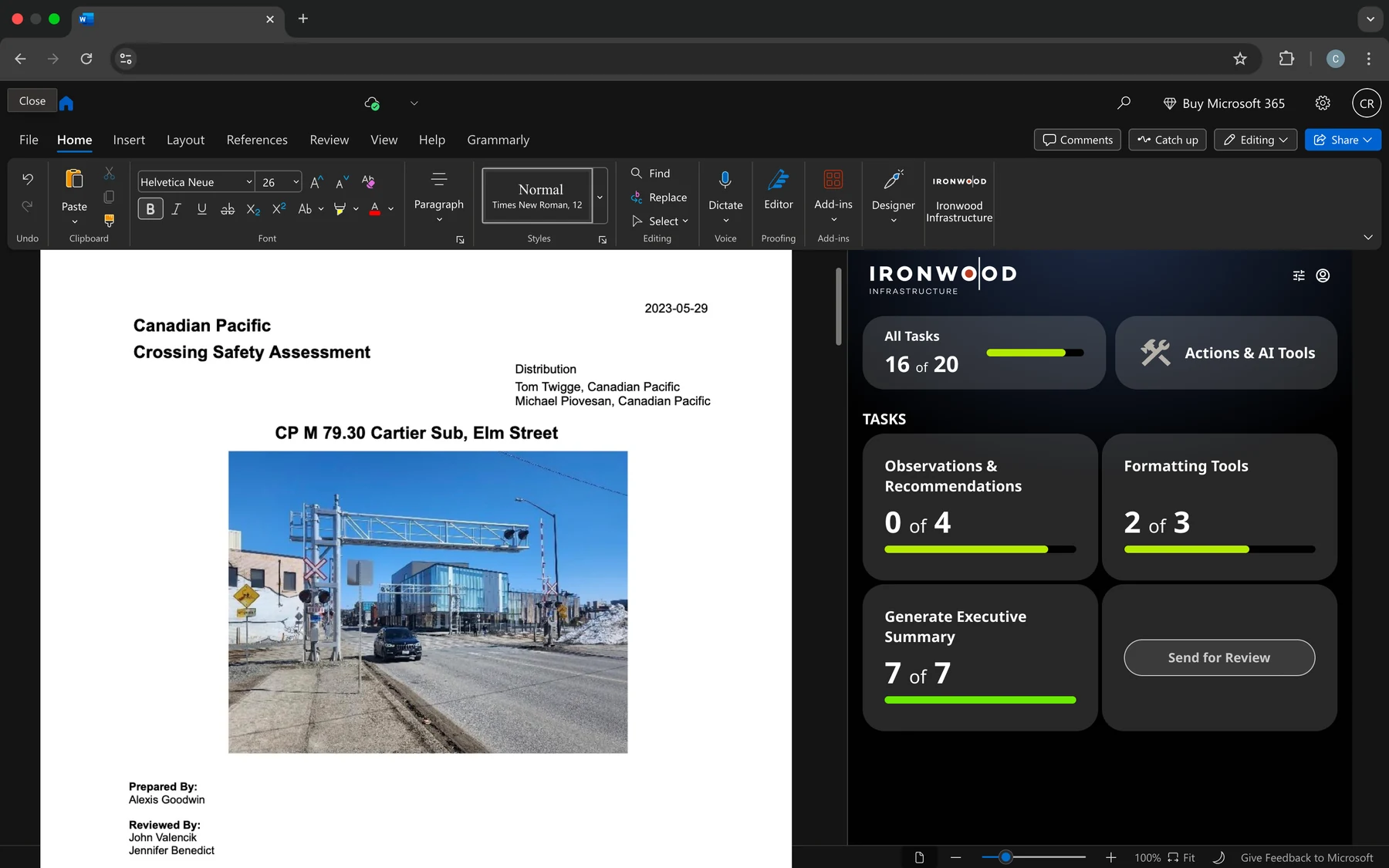Toggle Bold formatting
Viewport: 1389px width, 868px height.
pos(150,209)
